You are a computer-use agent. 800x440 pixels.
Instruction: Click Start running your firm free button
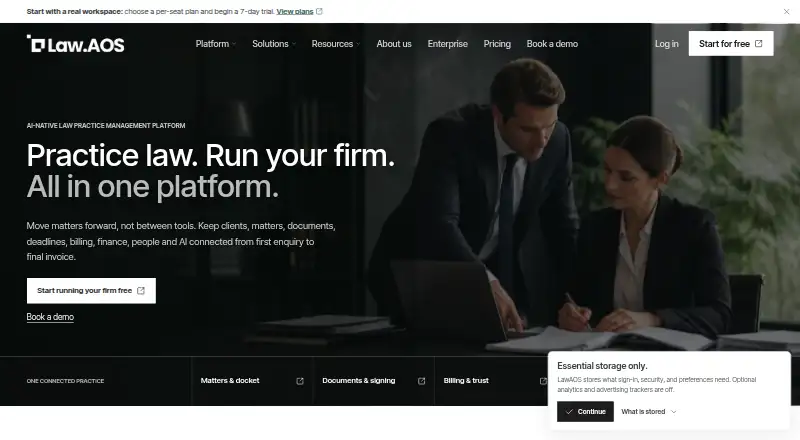pyautogui.click(x=91, y=290)
